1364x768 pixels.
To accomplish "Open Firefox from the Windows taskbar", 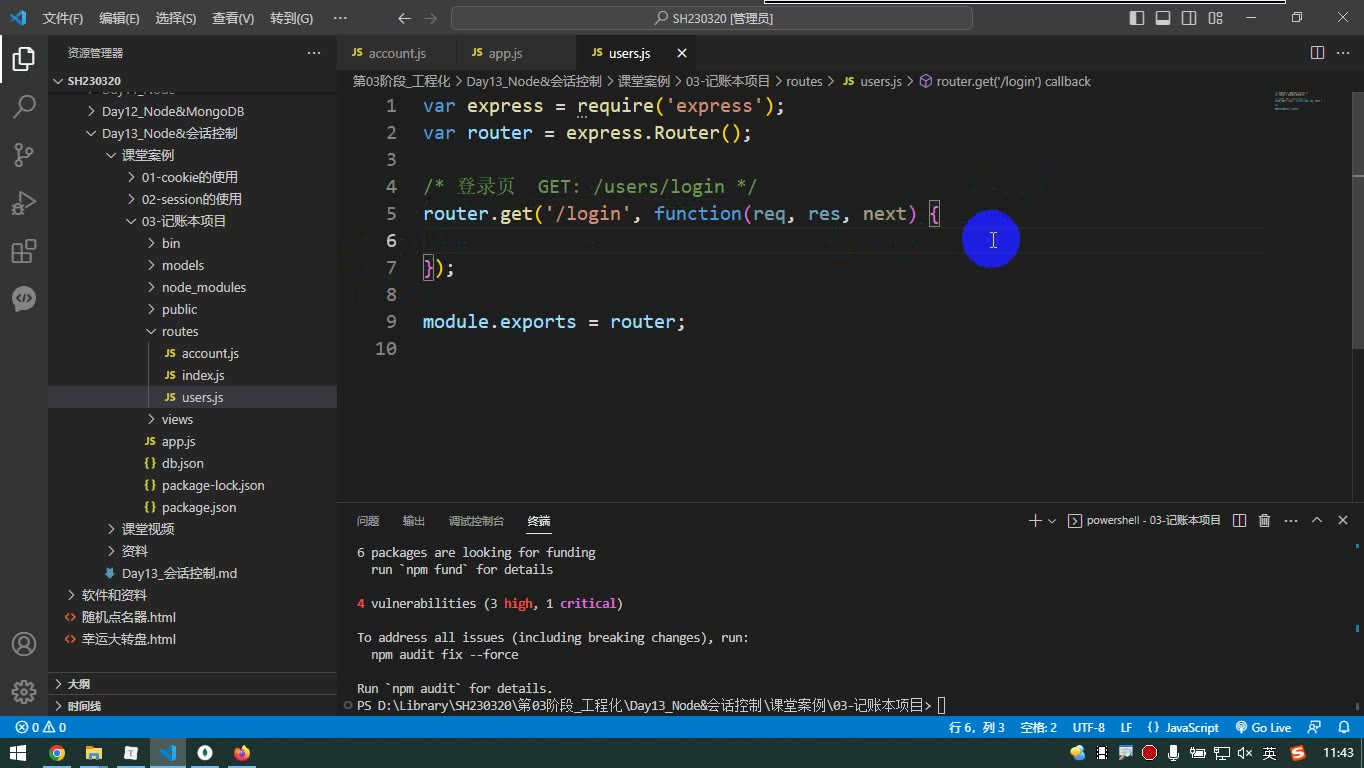I will (x=242, y=753).
